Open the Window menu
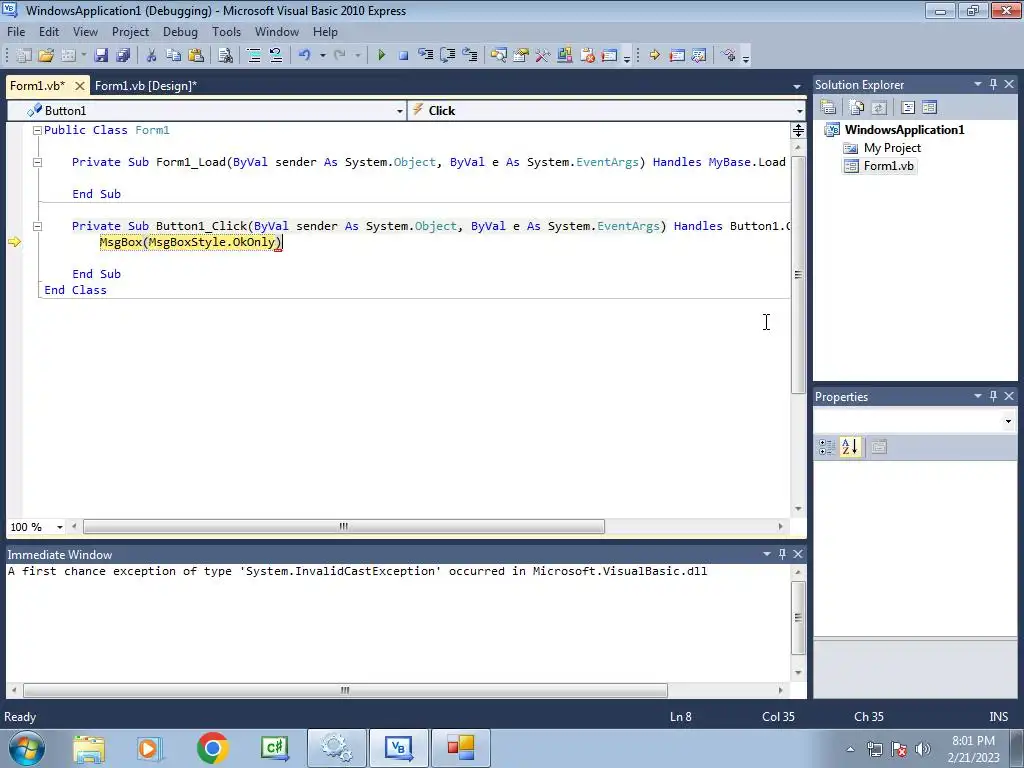The width and height of the screenshot is (1024, 768). (276, 31)
